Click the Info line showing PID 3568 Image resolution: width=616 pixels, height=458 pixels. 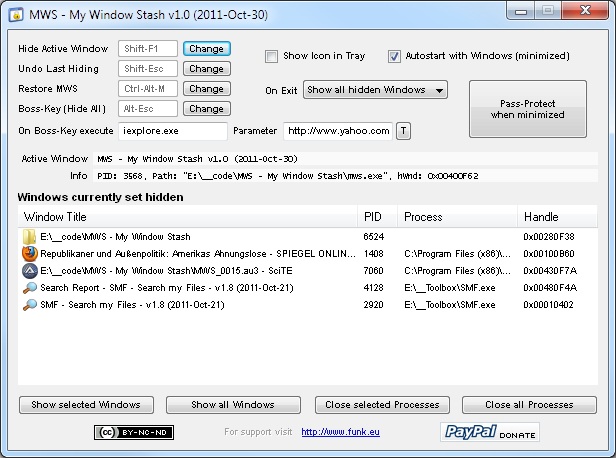click(345, 176)
